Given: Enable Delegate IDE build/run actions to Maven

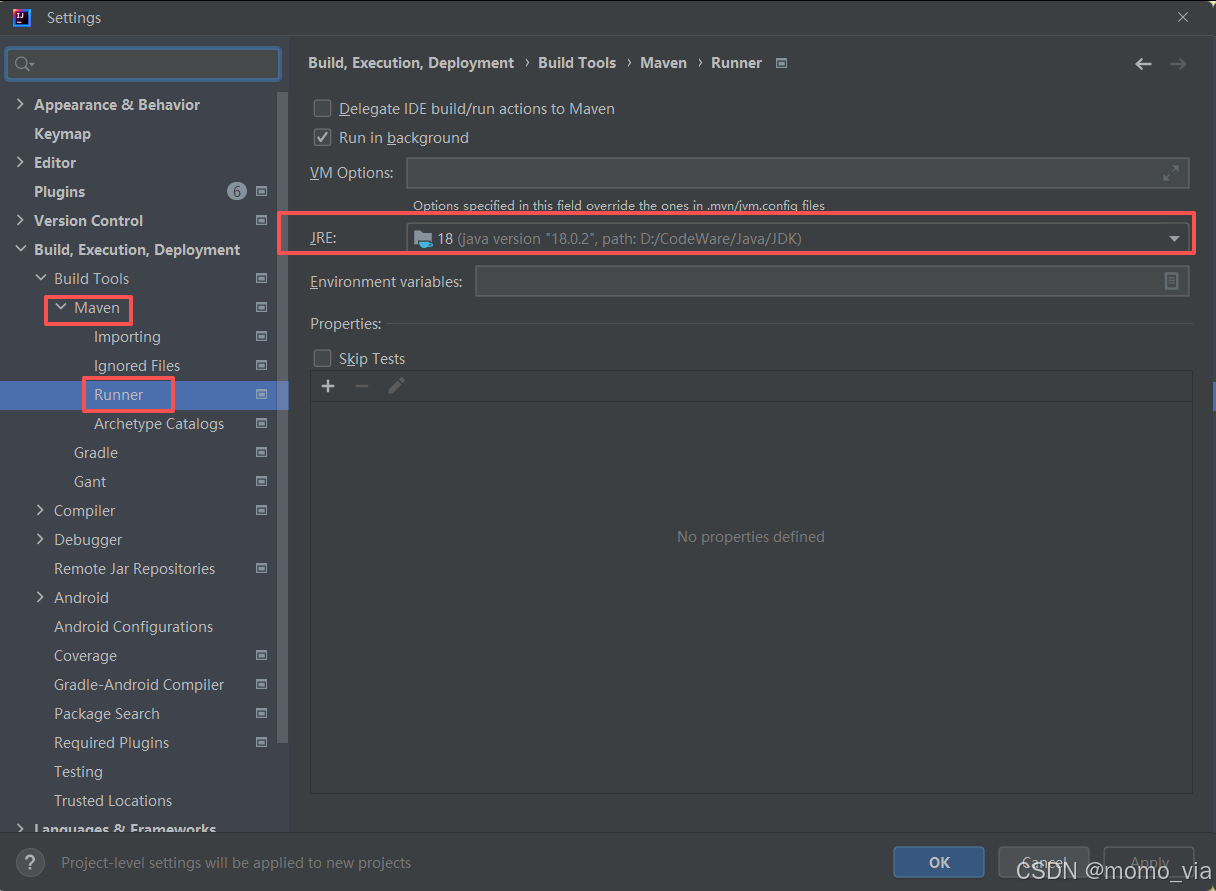Looking at the screenshot, I should [x=322, y=108].
